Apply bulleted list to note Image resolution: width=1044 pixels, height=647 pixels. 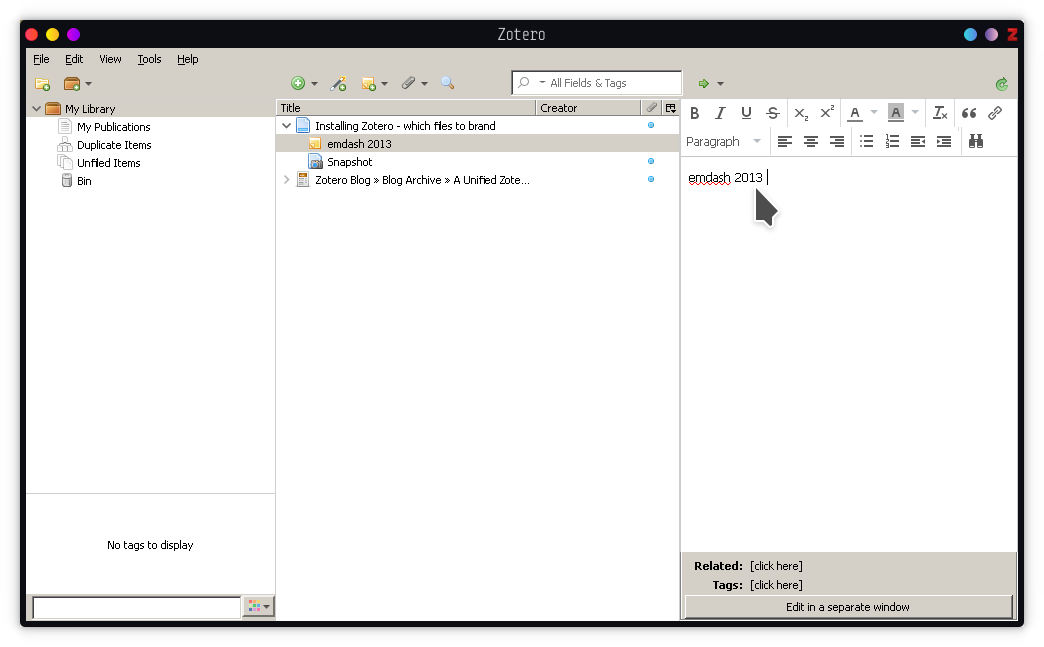pyautogui.click(x=866, y=142)
